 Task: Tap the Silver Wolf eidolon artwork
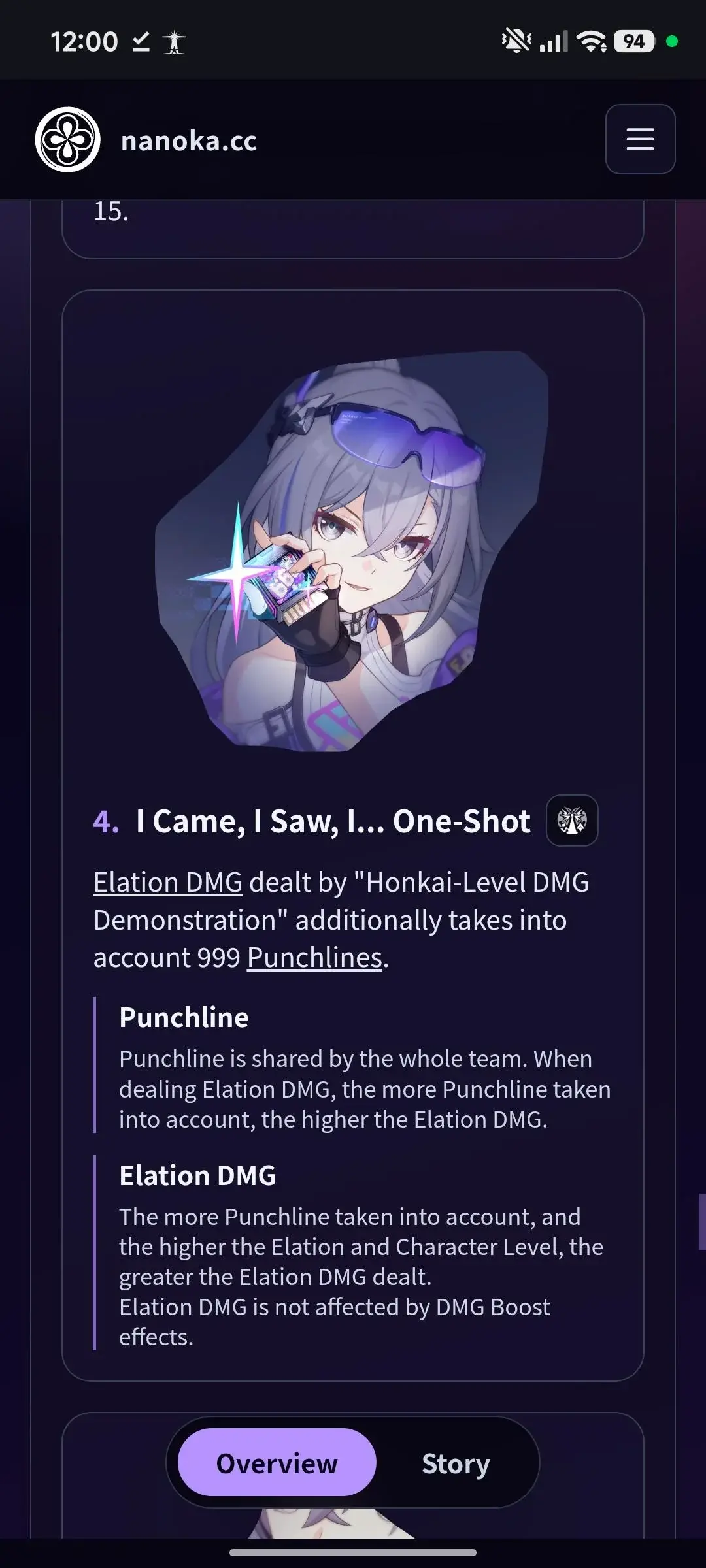pos(352,551)
